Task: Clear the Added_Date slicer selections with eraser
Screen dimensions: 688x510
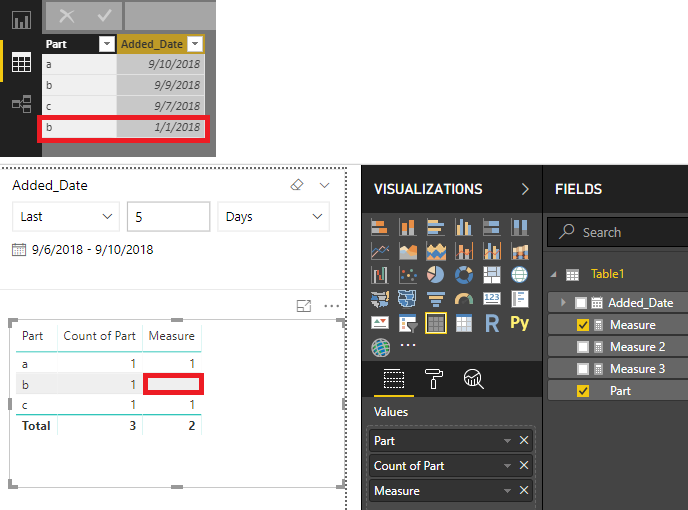Action: pyautogui.click(x=296, y=186)
